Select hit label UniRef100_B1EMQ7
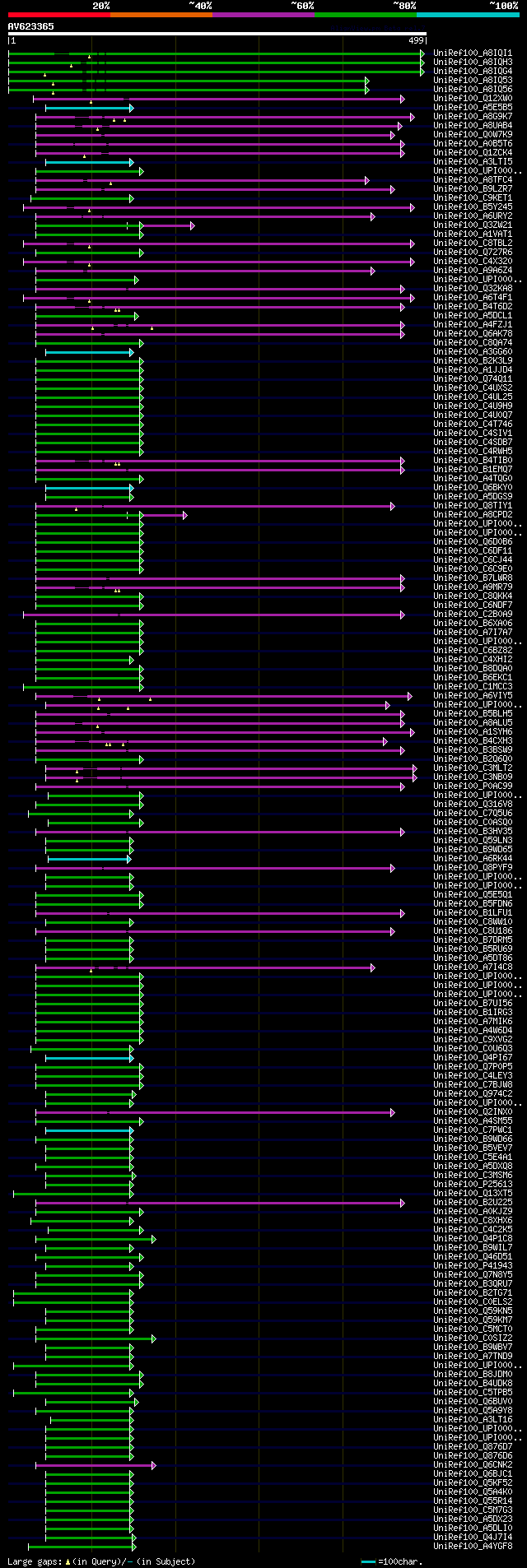The image size is (527, 1568). pos(473,470)
